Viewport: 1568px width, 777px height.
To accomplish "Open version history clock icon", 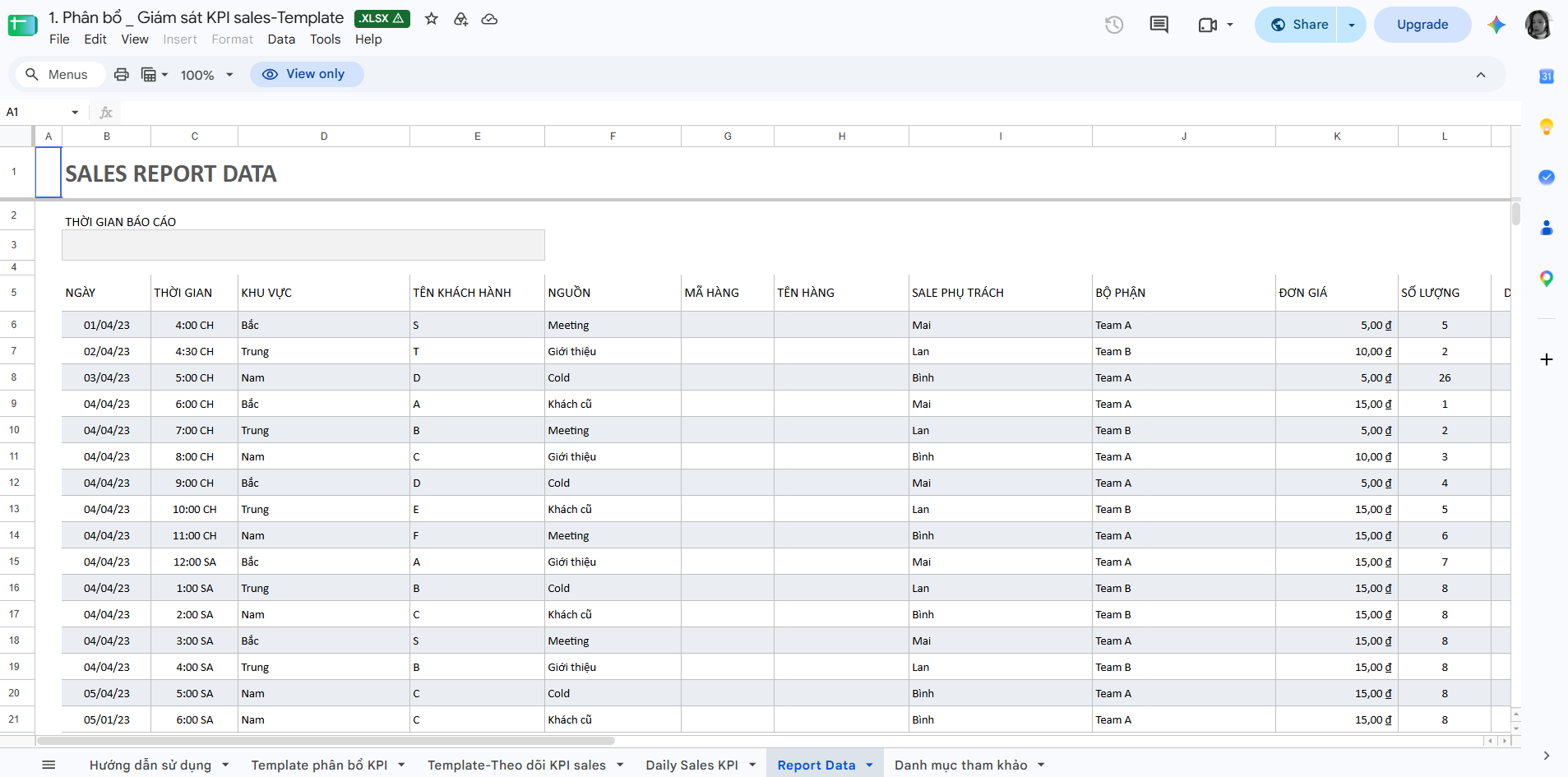I will click(x=1114, y=25).
